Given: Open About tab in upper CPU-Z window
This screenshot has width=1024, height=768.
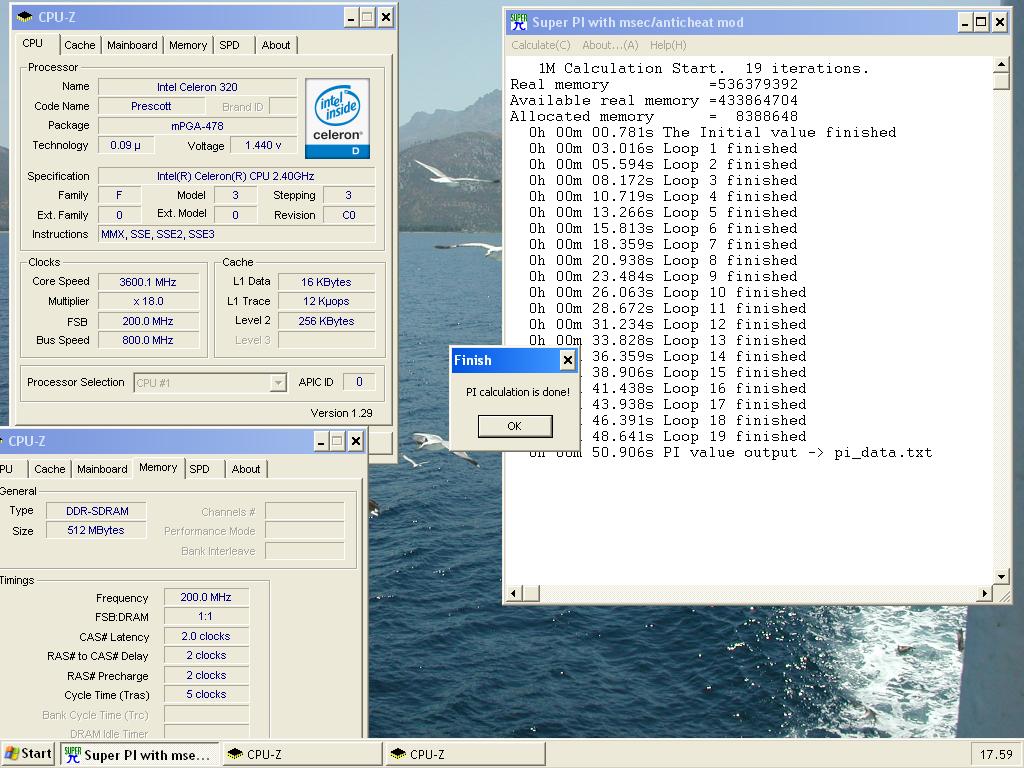Looking at the screenshot, I should click(276, 45).
